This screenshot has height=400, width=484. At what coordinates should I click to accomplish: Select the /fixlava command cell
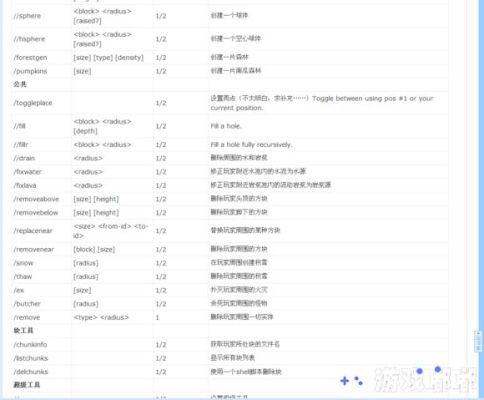click(25, 185)
